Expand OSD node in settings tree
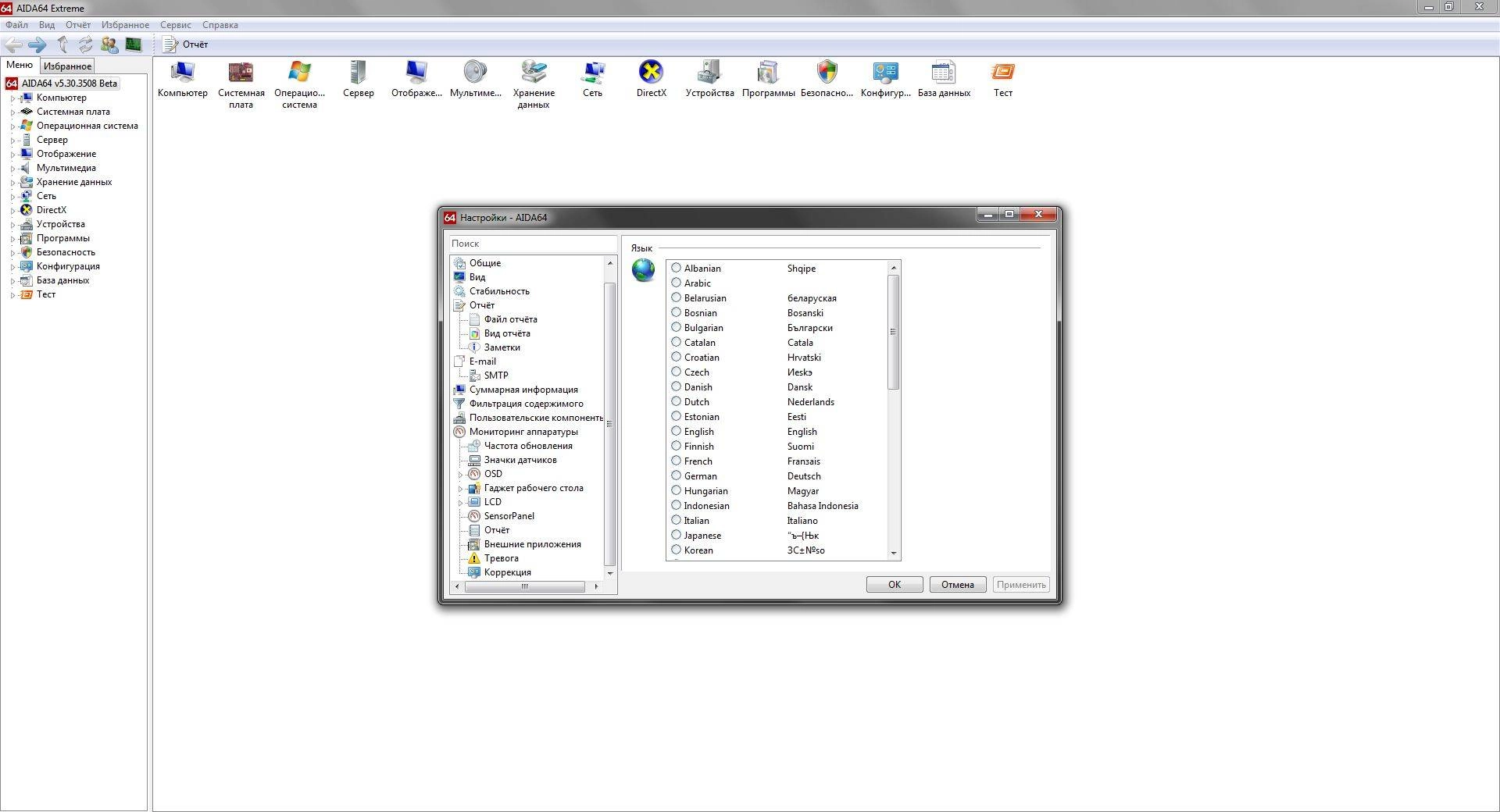The image size is (1500, 812). [461, 475]
